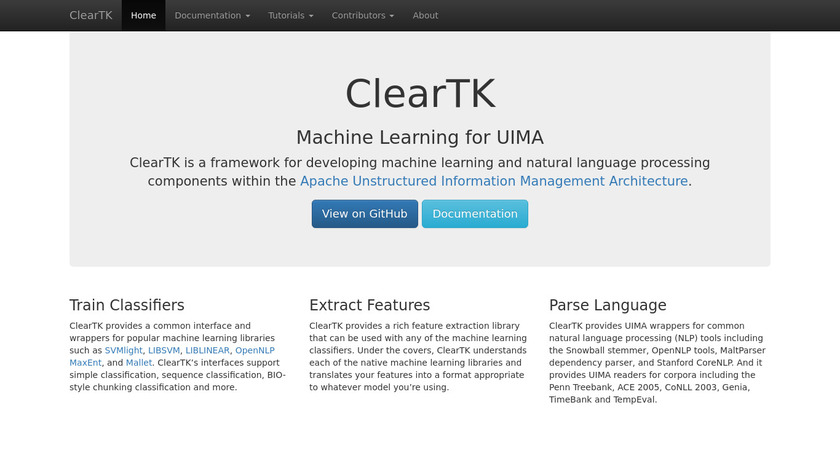Click the Extract Features heading
840x472 pixels.
click(x=370, y=305)
